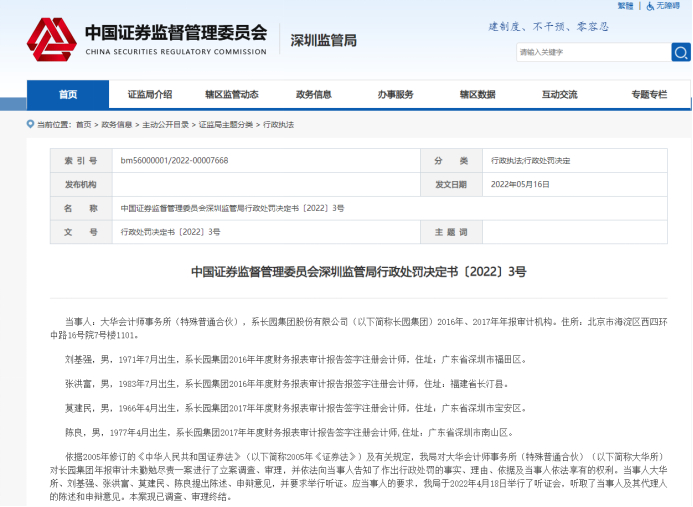Go to 证监局主题分类 in the breadcrumb

pos(226,125)
